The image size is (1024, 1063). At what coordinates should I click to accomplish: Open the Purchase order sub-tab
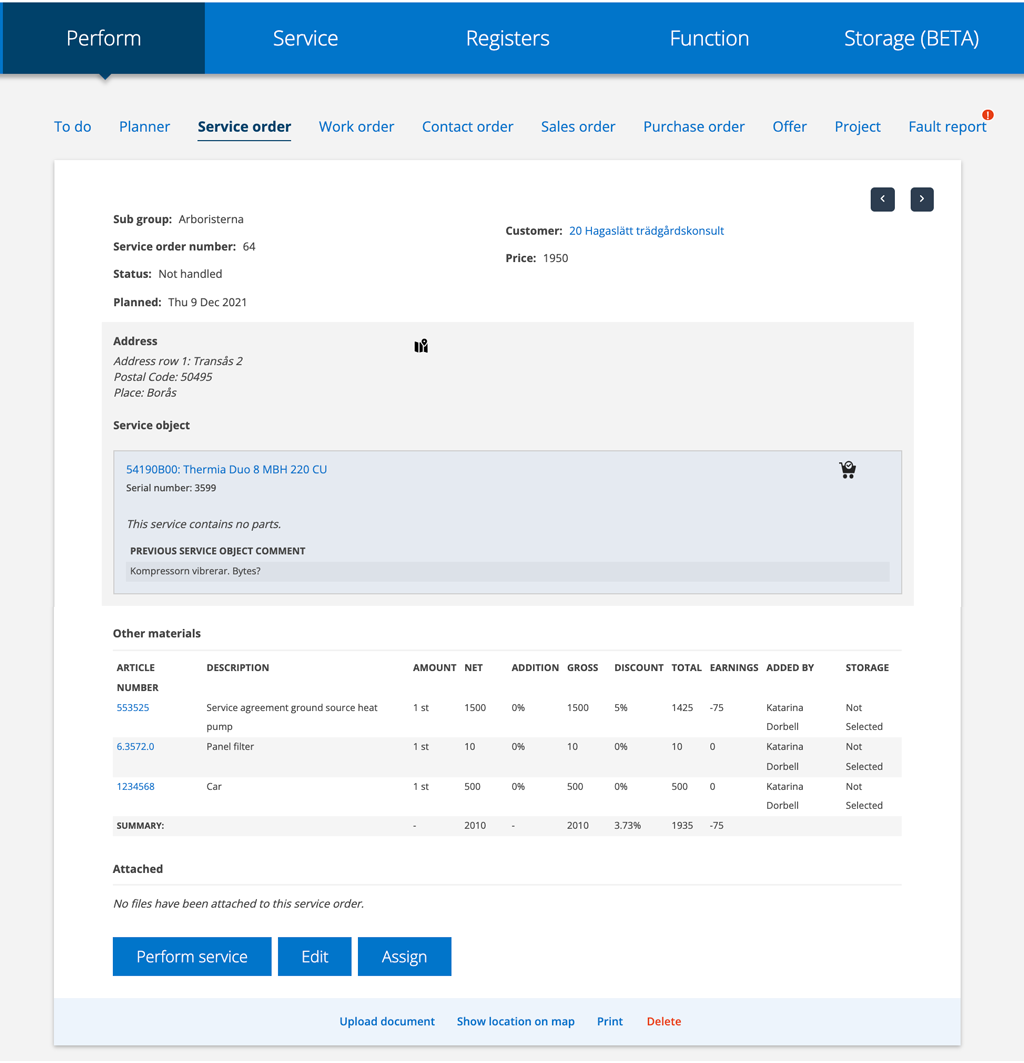click(693, 126)
